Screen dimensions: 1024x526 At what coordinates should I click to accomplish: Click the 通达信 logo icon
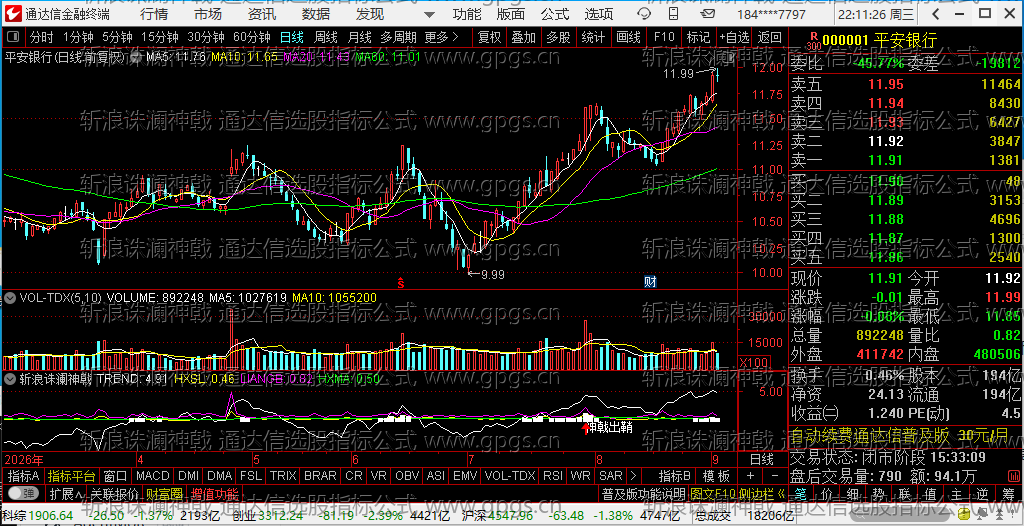(x=14, y=14)
